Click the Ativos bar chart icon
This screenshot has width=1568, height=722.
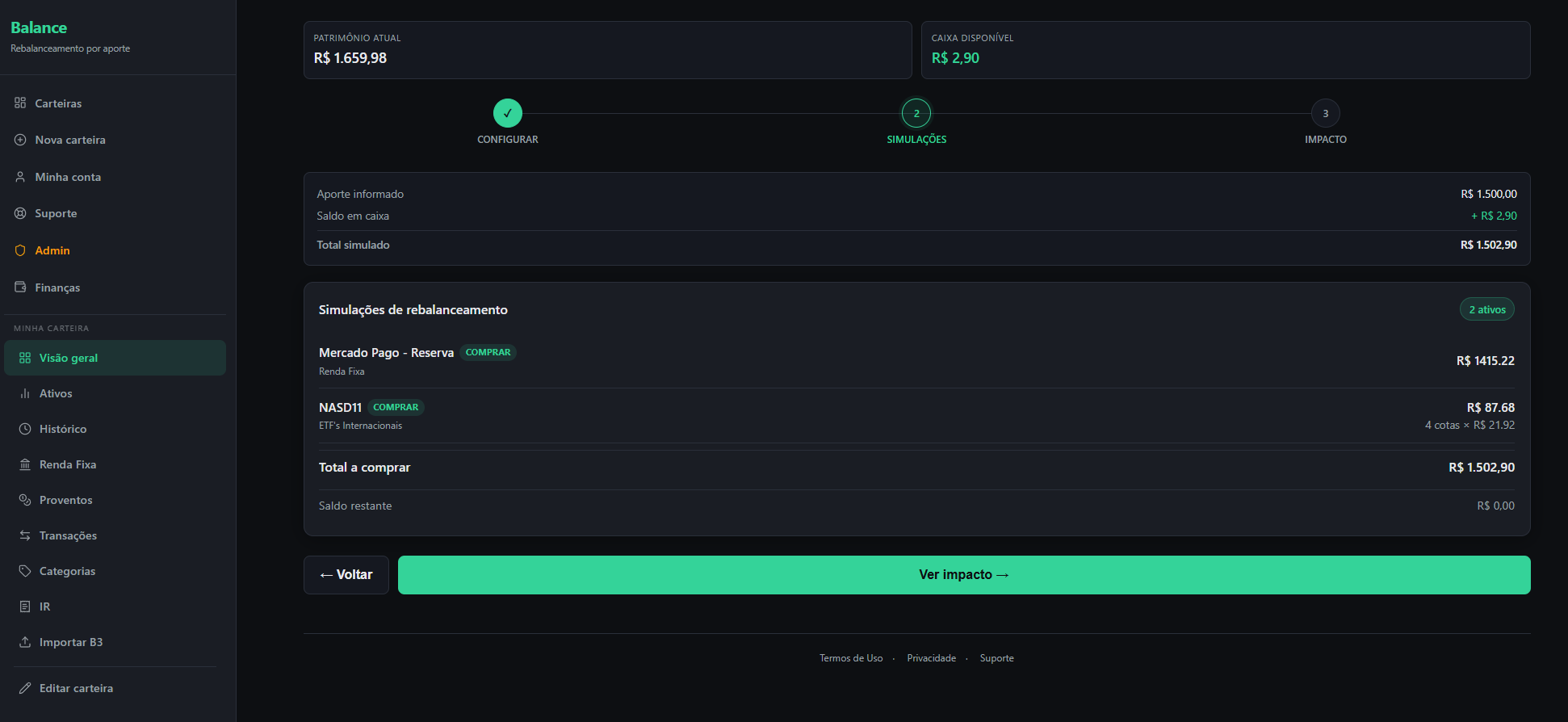[25, 393]
